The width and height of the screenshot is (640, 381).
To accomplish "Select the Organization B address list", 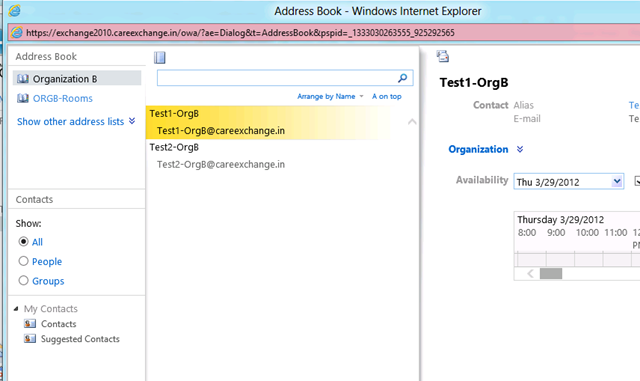I will click(77, 78).
